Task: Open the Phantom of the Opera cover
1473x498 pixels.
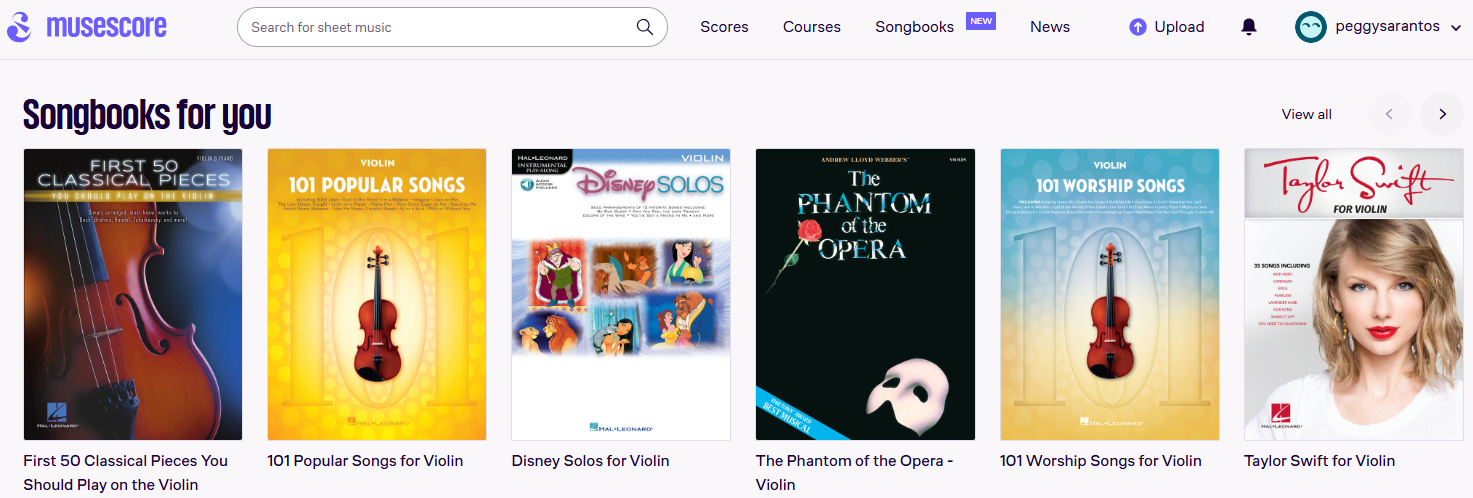Action: coord(865,295)
